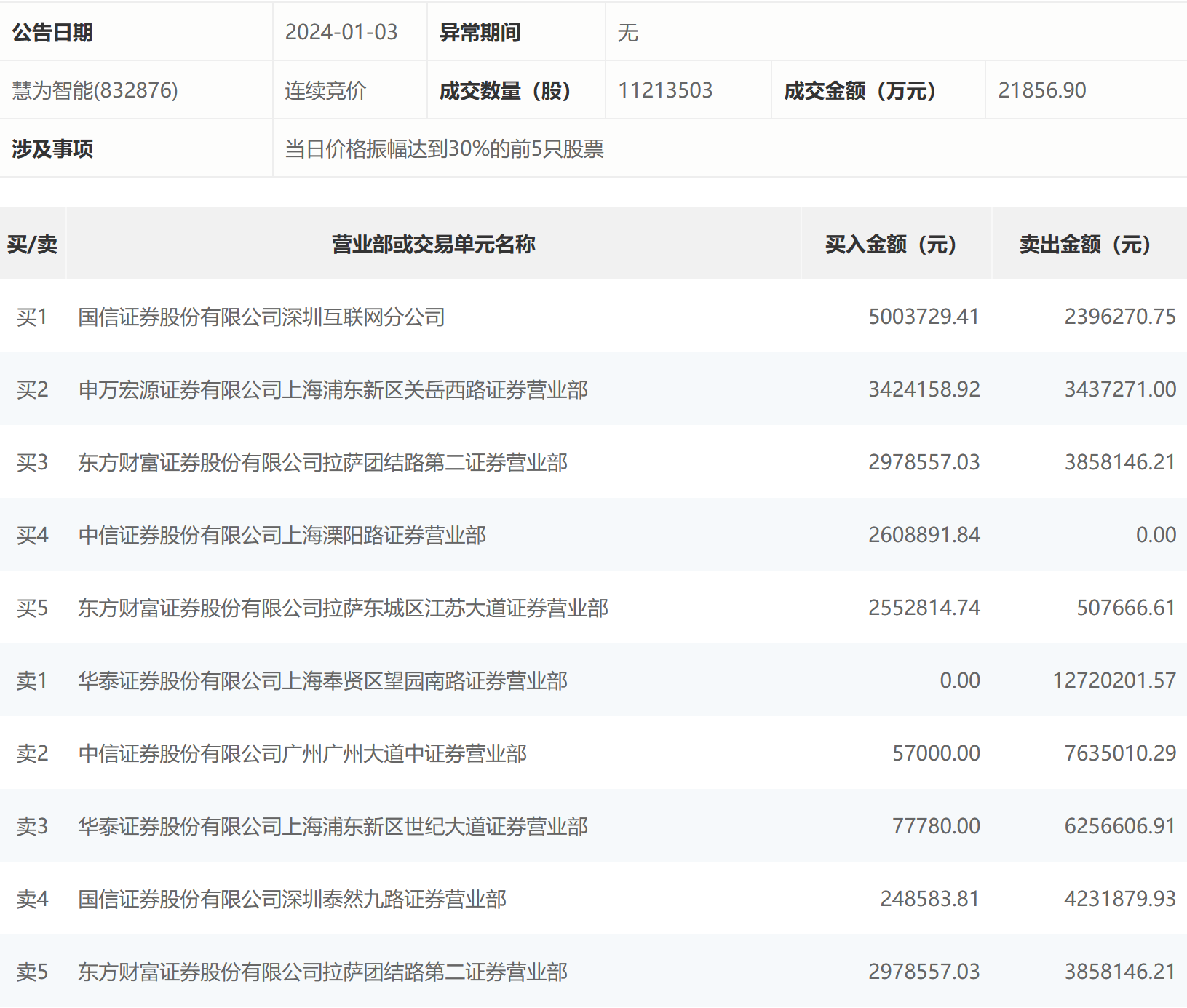Select sell amount 3437271.00
Viewport: 1187px width, 1008px height.
point(1120,389)
